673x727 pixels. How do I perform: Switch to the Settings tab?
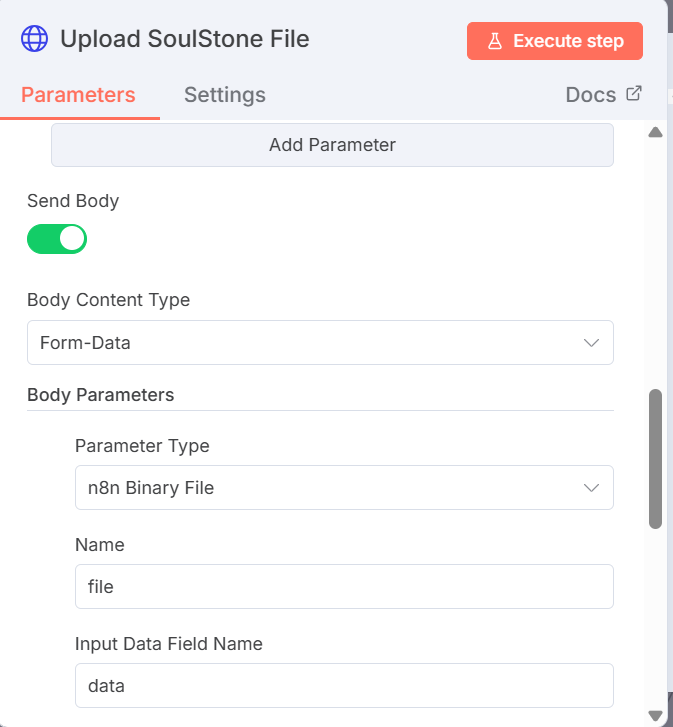click(x=225, y=95)
